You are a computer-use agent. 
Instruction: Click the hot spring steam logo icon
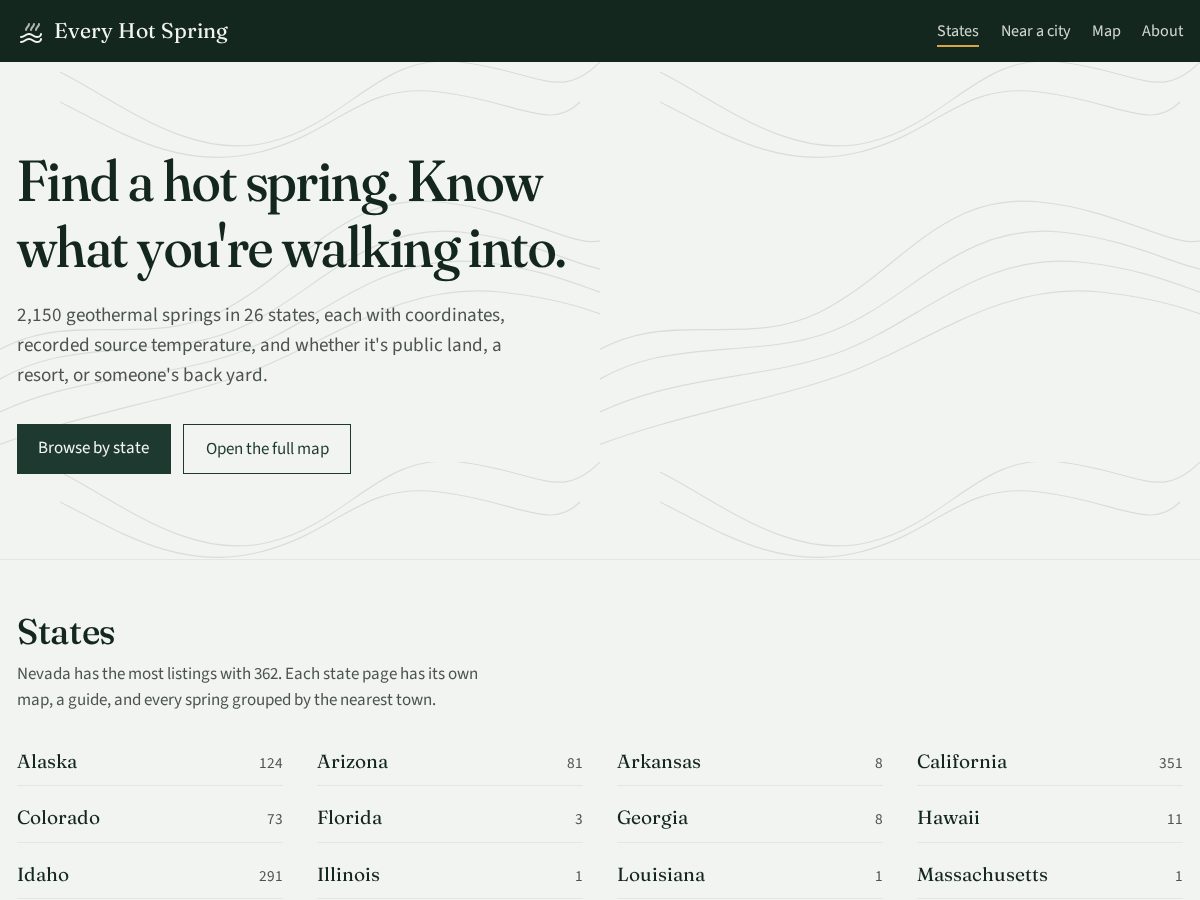pos(31,32)
